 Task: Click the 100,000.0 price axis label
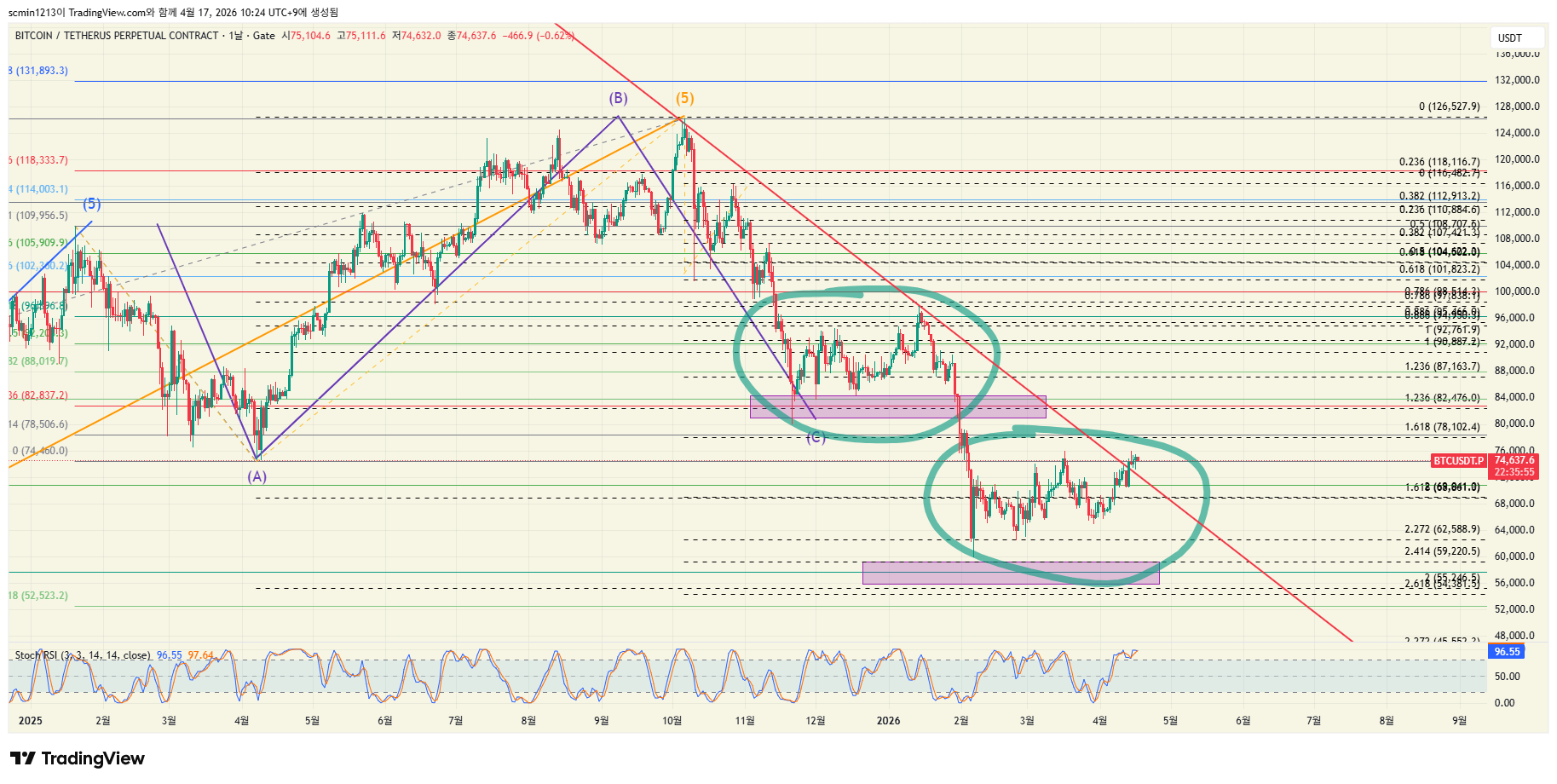(1516, 291)
